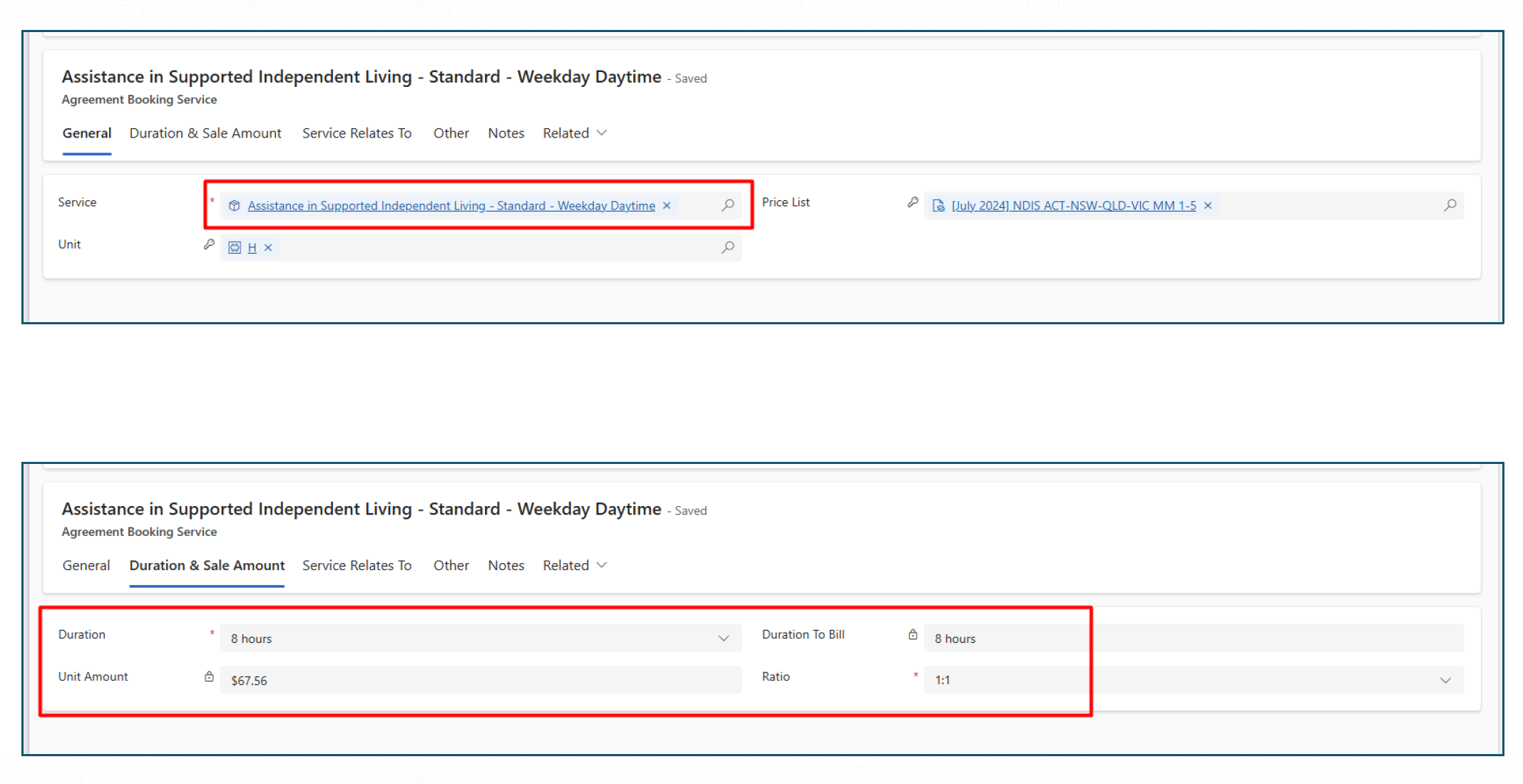
Task: Click the Unit field search magnifier icon
Action: 727,247
